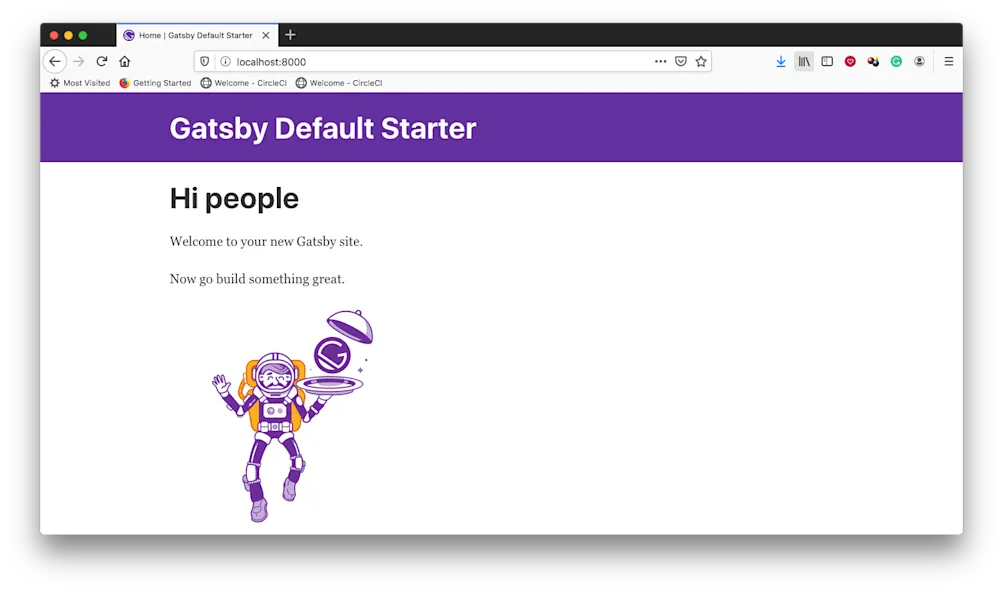This screenshot has width=1003, height=592.
Task: Click 'Welcome to your new Gatsby site.' text
Action: (266, 242)
